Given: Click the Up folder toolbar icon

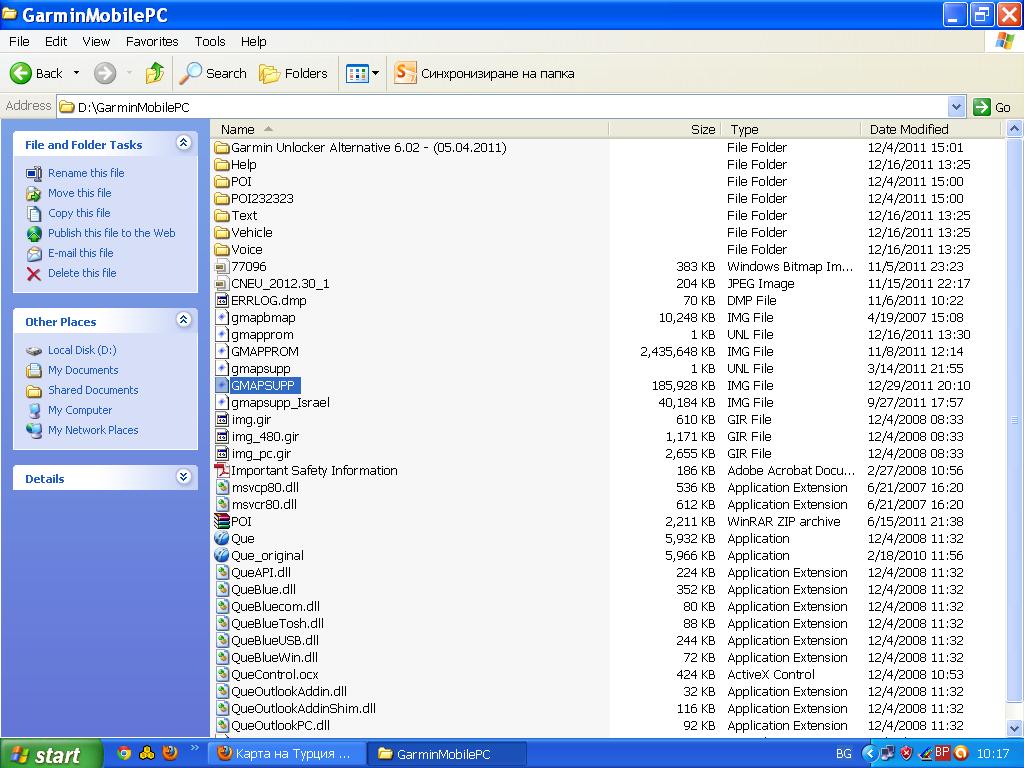Looking at the screenshot, I should [154, 73].
